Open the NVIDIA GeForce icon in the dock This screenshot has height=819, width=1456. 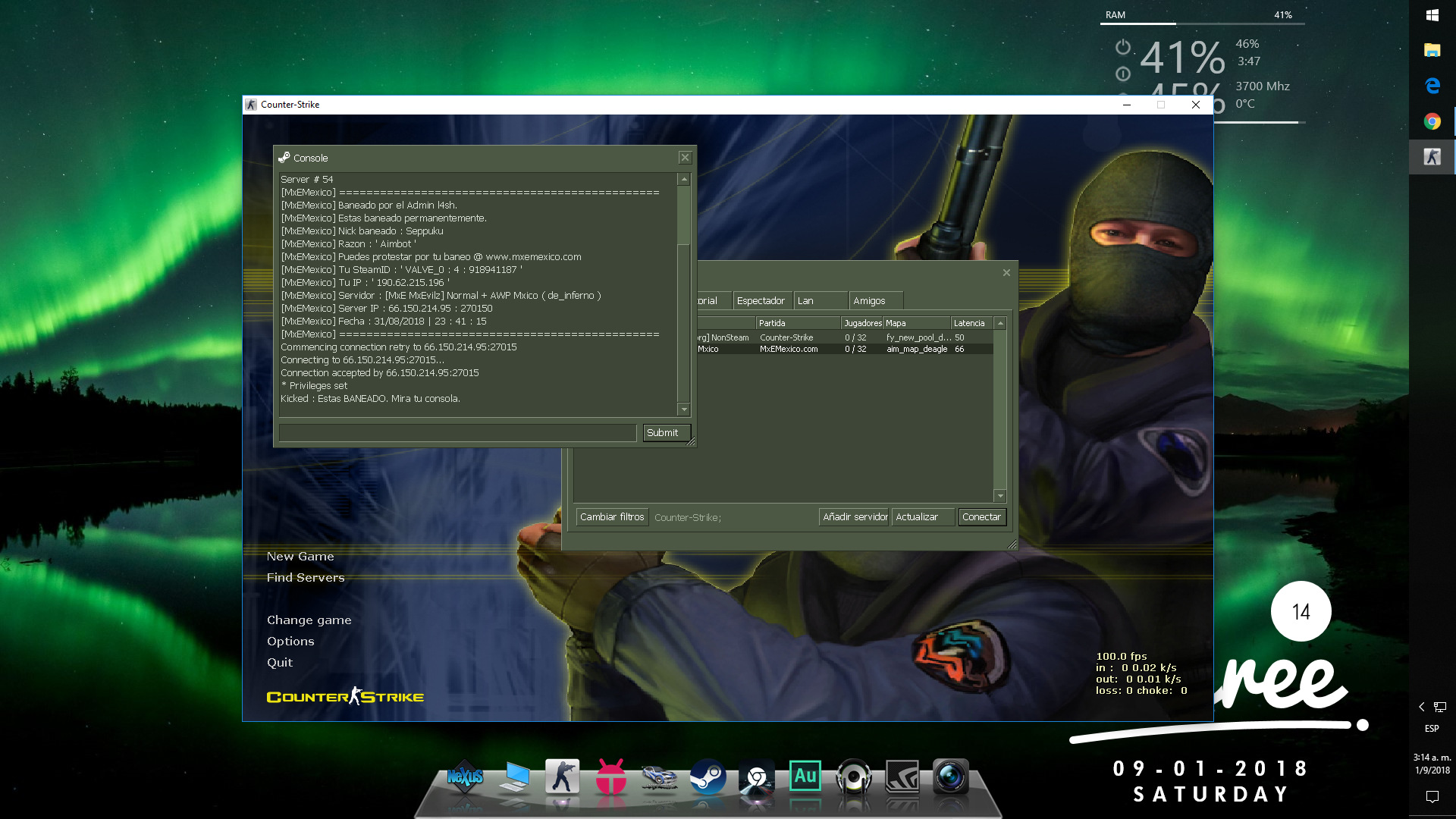point(902,777)
